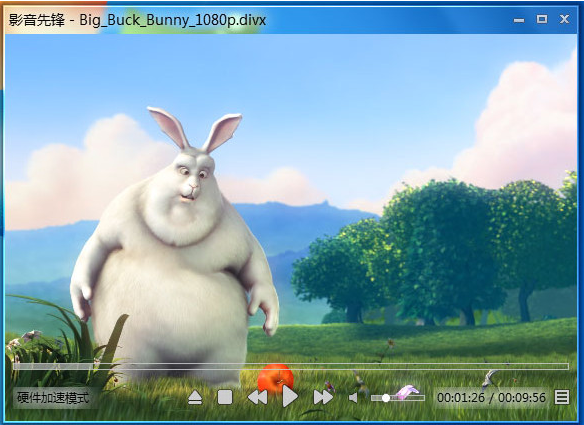
Task: Click the eject/open file button
Action: [x=195, y=397]
